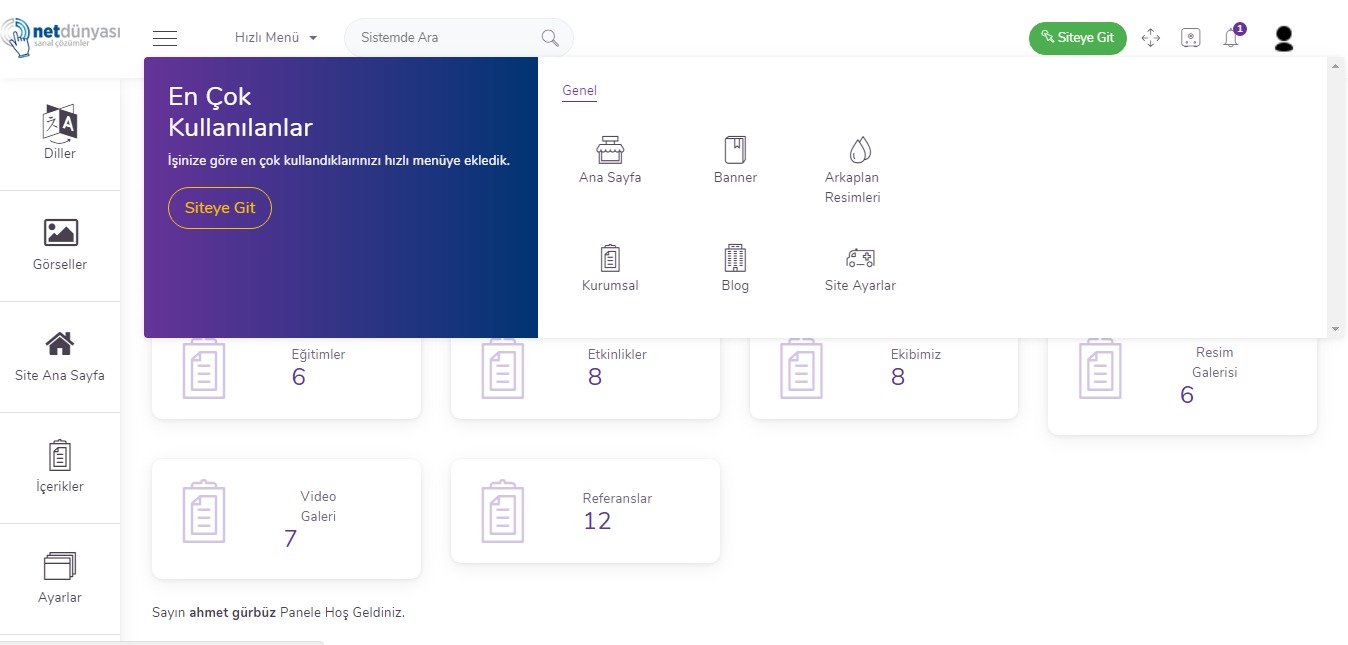The image size is (1348, 645).
Task: Click the Resim Galerisi clipboard icon
Action: (1100, 368)
